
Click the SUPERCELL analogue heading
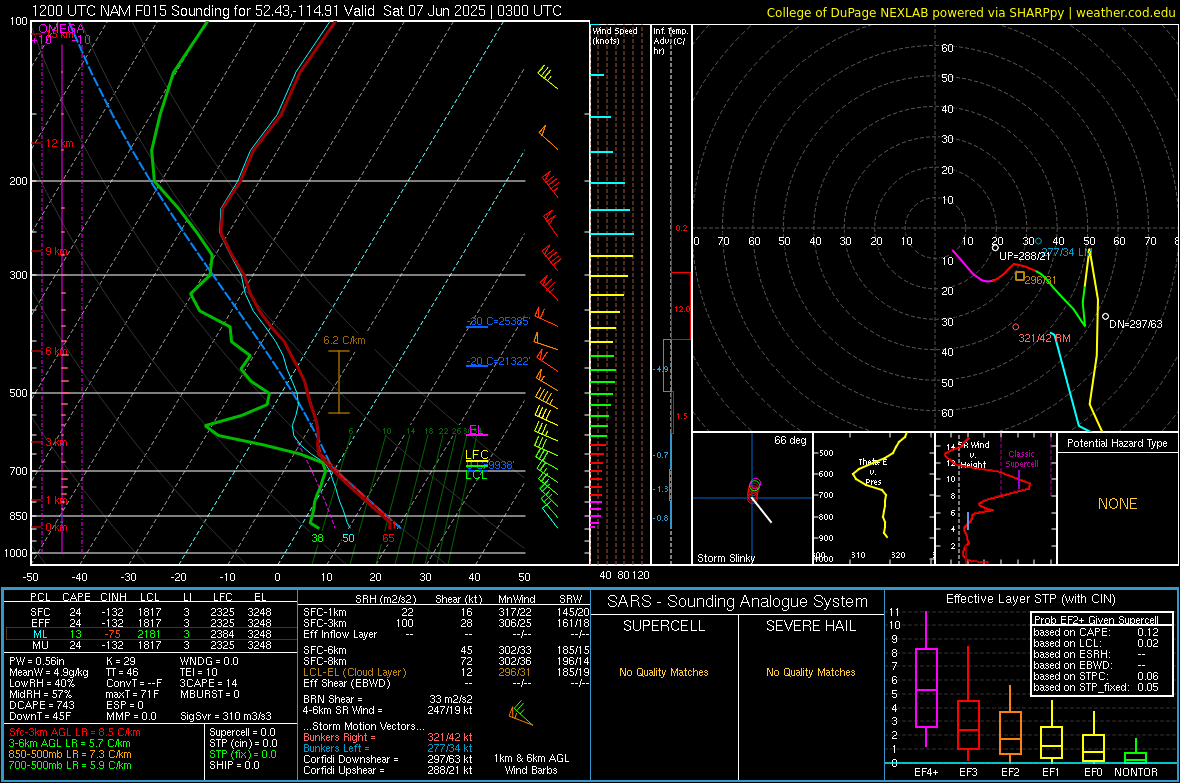click(x=664, y=626)
